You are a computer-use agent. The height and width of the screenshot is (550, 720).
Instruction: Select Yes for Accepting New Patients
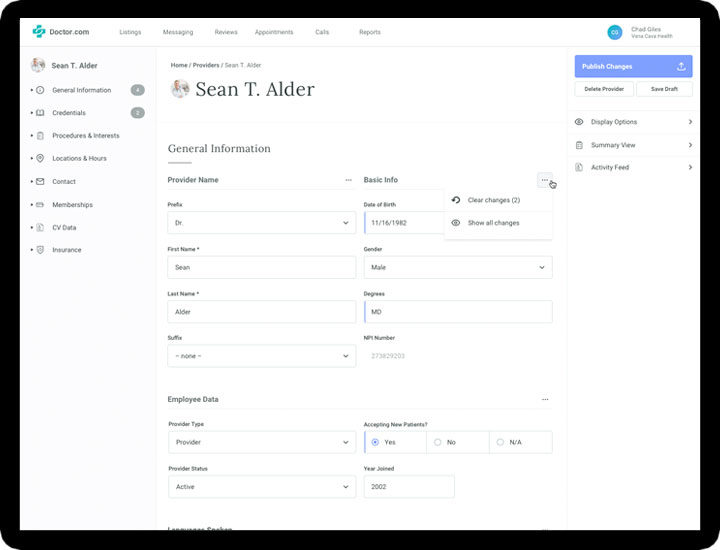tap(375, 442)
